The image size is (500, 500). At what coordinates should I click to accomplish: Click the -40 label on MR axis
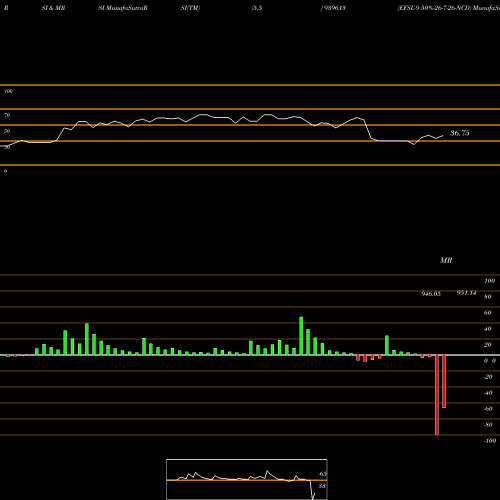coord(488,393)
